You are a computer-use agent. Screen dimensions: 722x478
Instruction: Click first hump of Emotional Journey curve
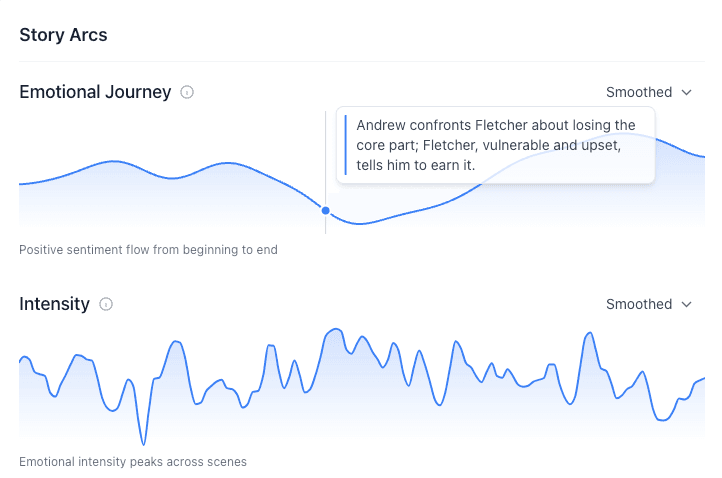(x=112, y=162)
